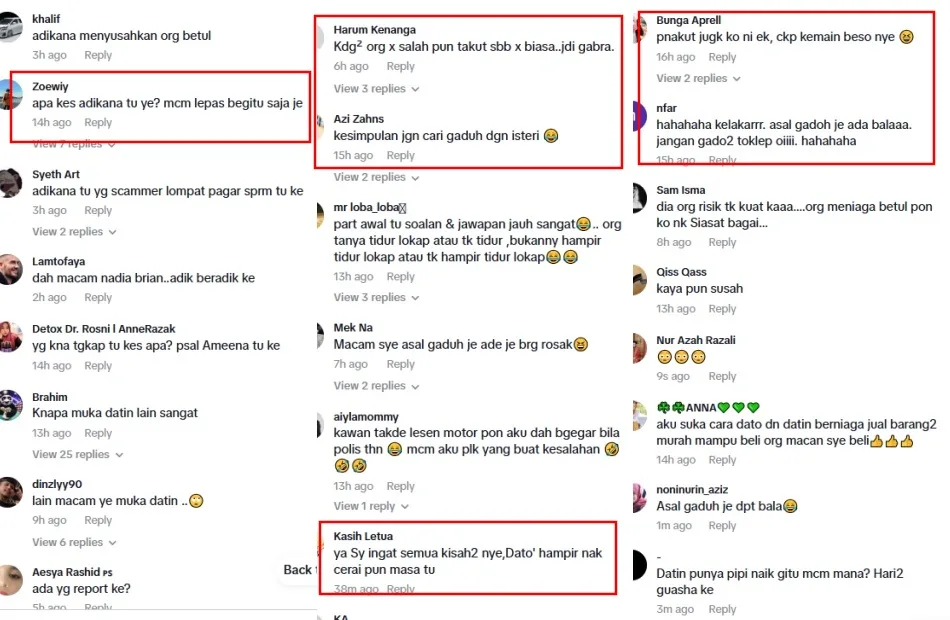Show 2 replies under Bunga Aprell
The width and height of the screenshot is (950, 620).
pos(698,78)
